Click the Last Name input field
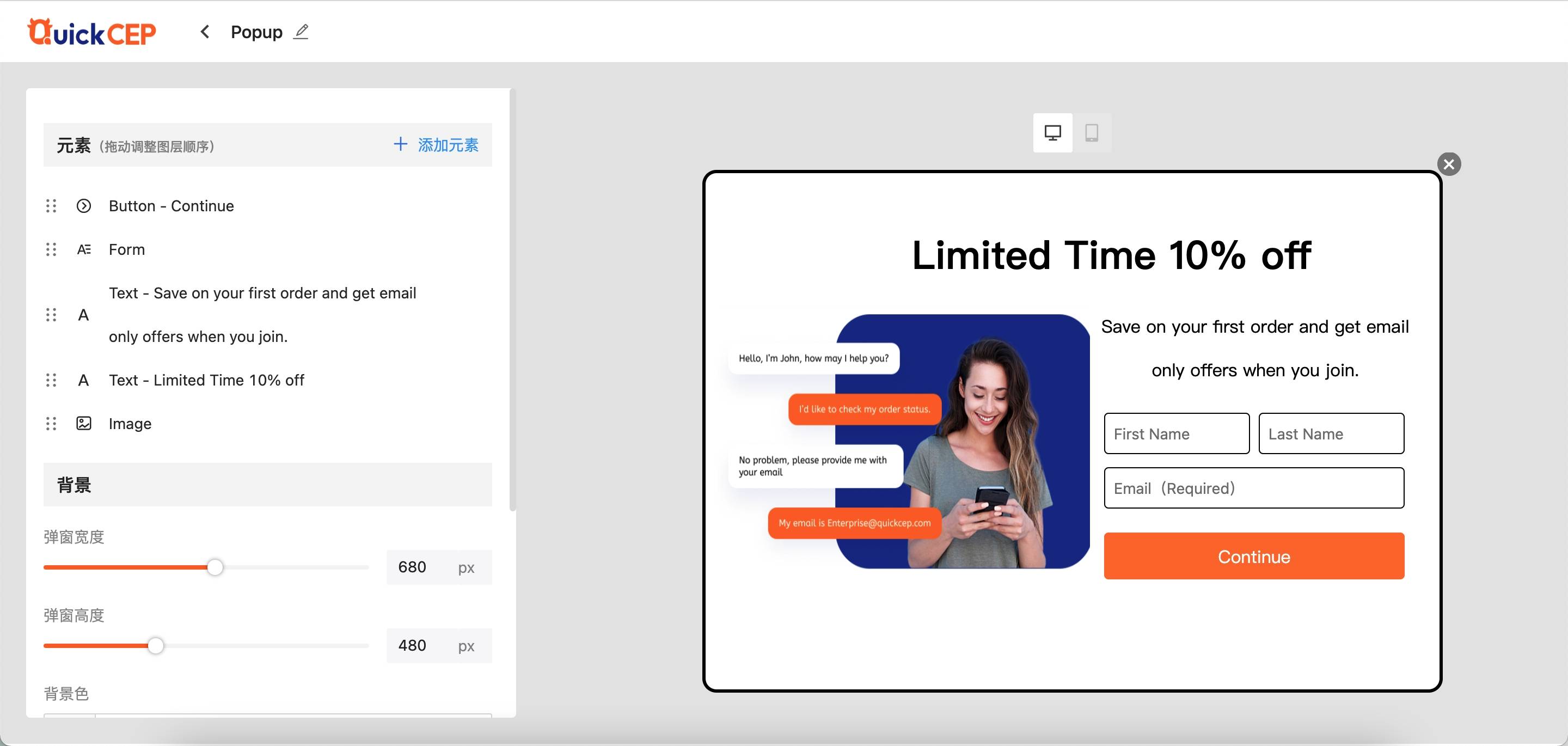Viewport: 1568px width, 746px height. 1331,433
